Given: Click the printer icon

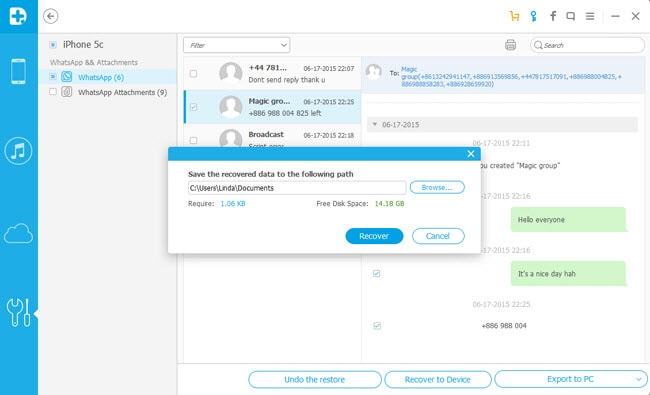Looking at the screenshot, I should pos(510,45).
